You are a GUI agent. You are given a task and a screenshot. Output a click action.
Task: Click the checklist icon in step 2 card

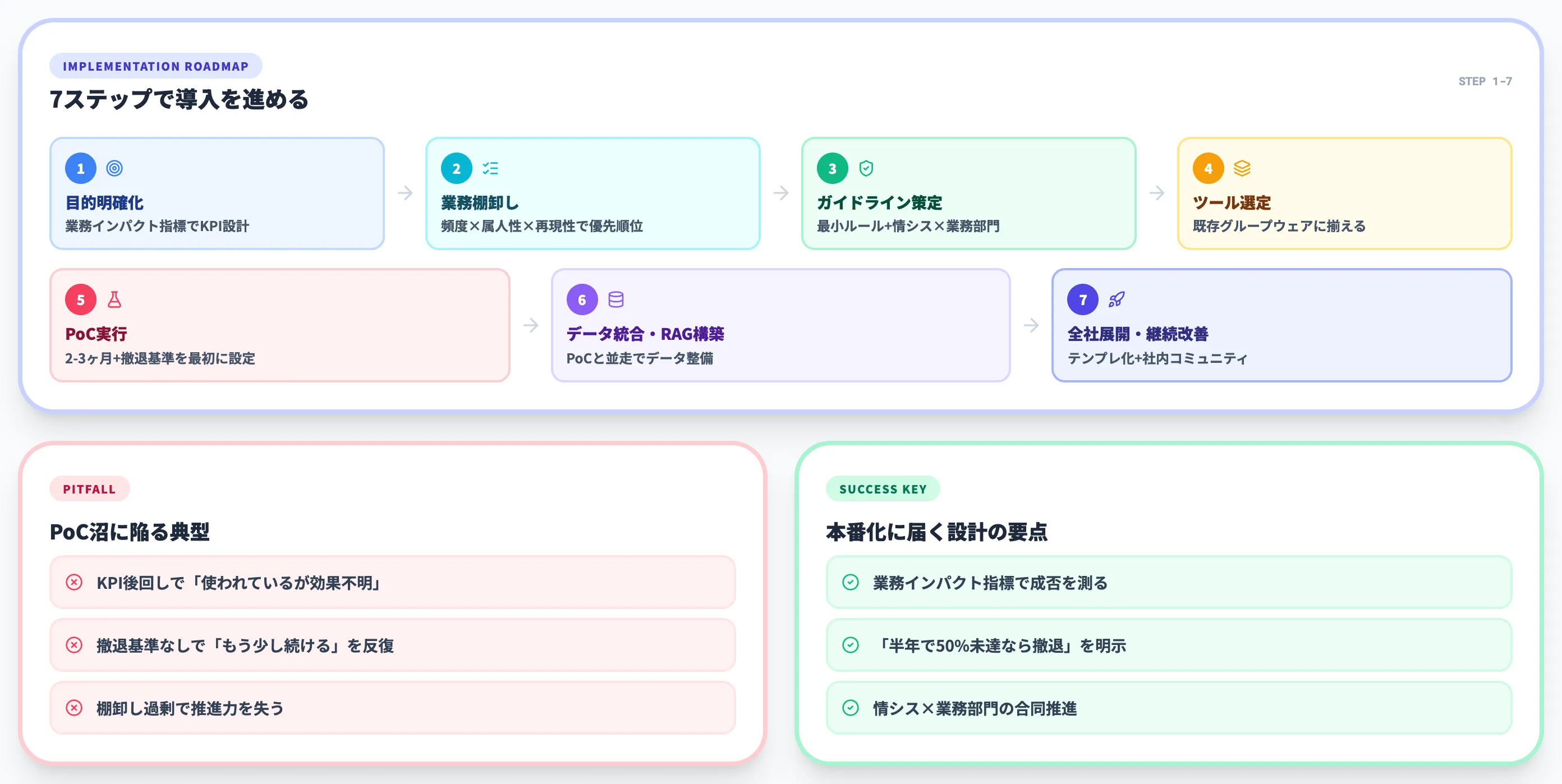(490, 168)
